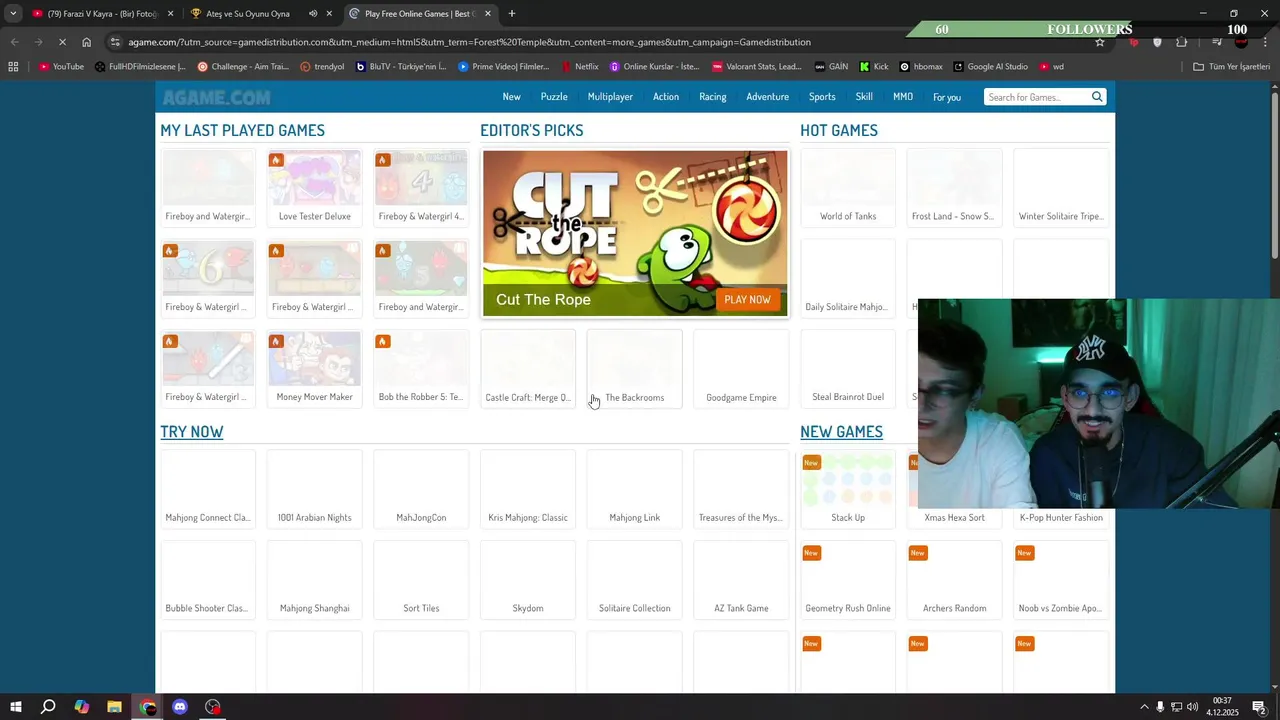
Task: Open the Prime Video bookmark
Action: click(x=504, y=67)
